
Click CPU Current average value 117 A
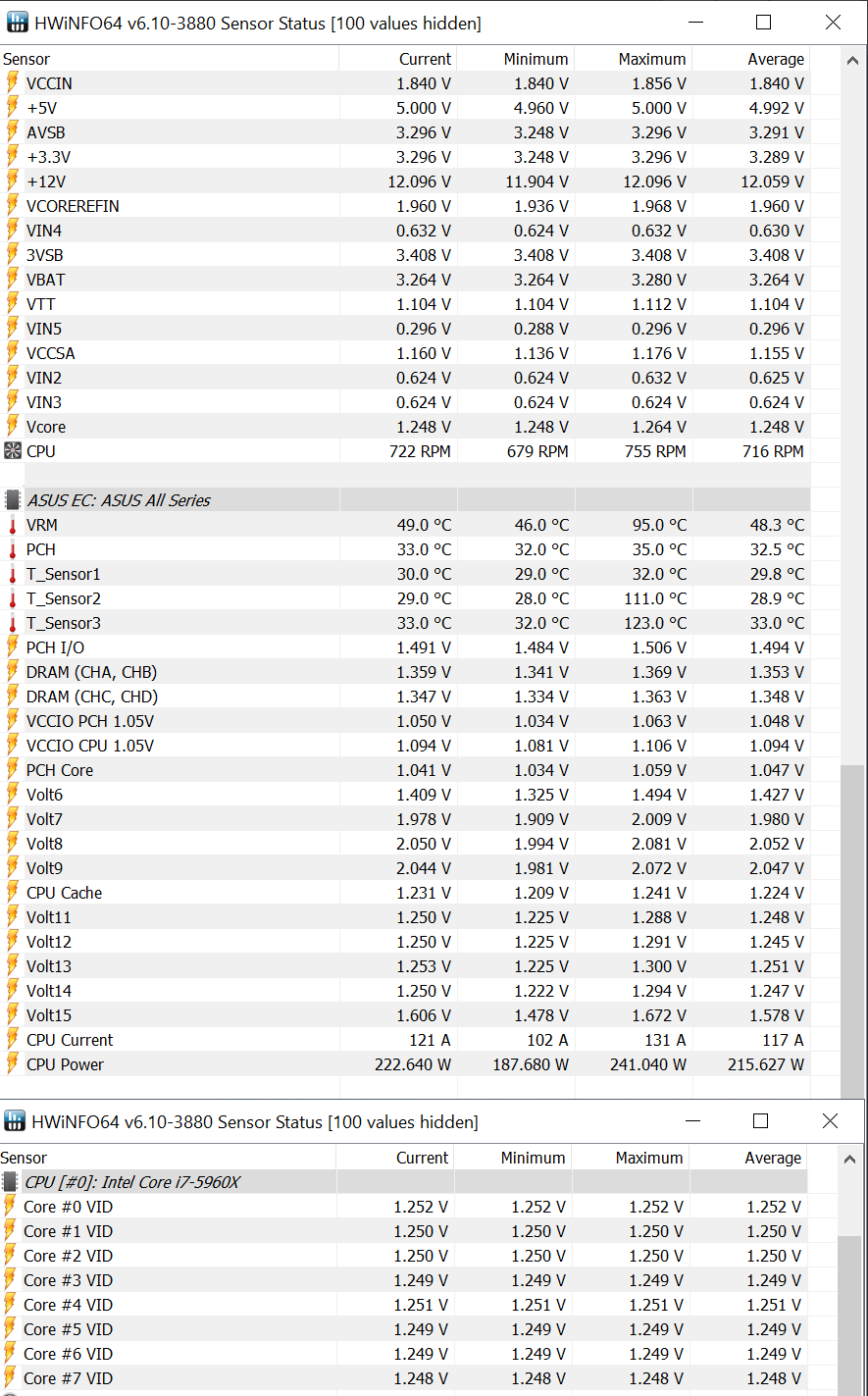pos(783,1040)
